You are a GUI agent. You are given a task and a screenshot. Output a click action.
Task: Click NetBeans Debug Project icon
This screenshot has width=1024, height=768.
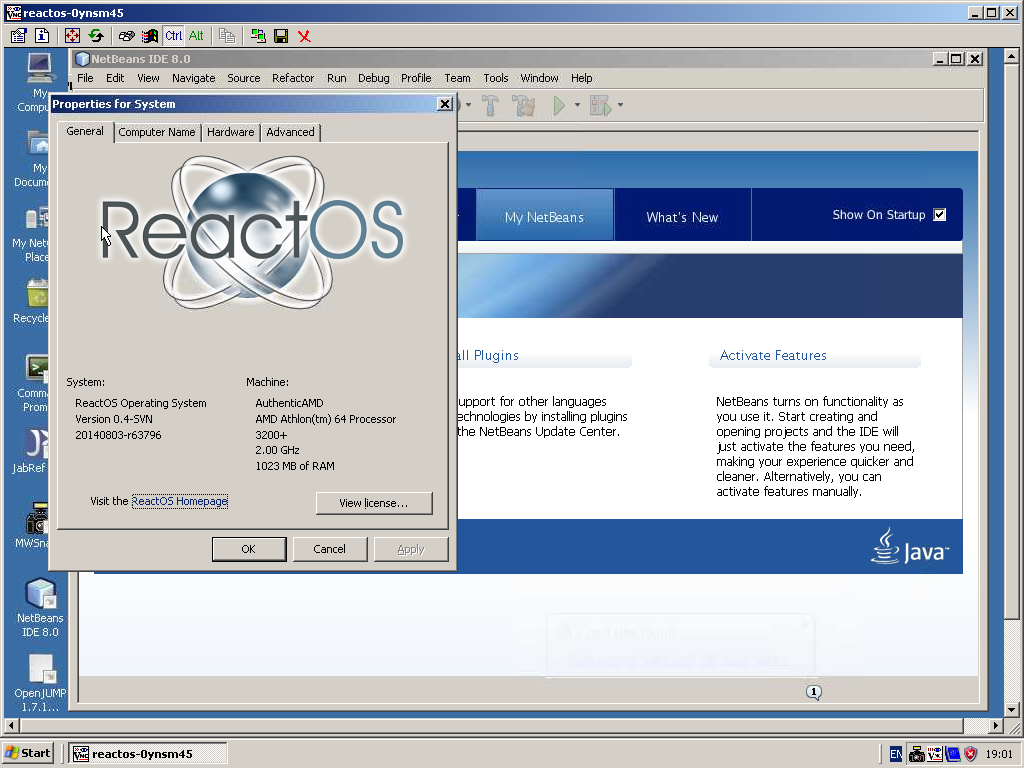(x=600, y=105)
